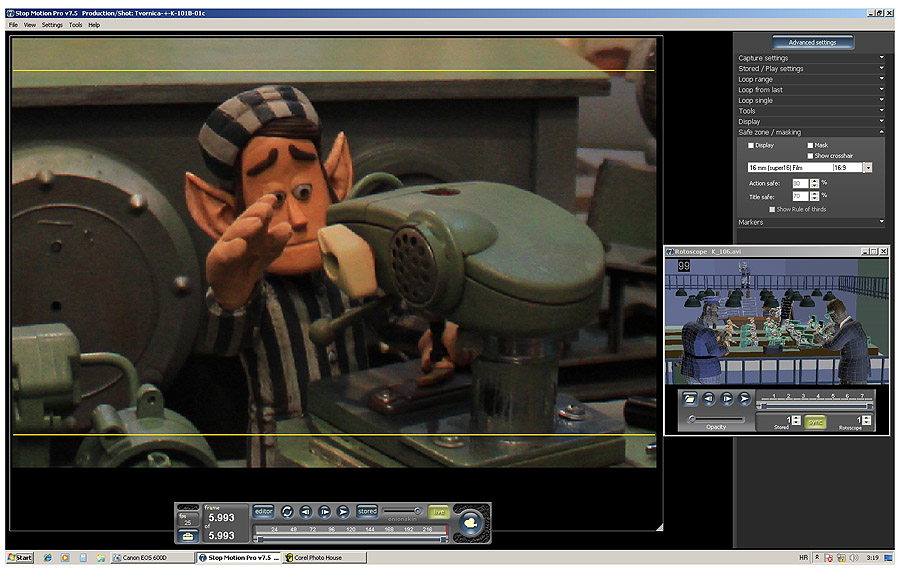Switch to Corel Photo House taskbar window

tap(324, 558)
